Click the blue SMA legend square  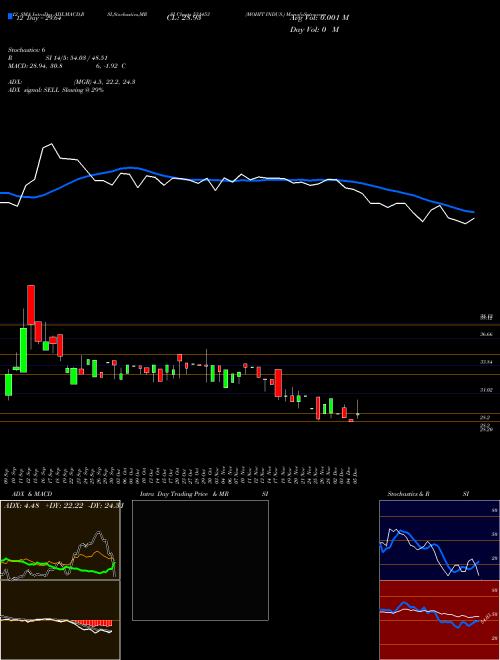pos(10,17)
